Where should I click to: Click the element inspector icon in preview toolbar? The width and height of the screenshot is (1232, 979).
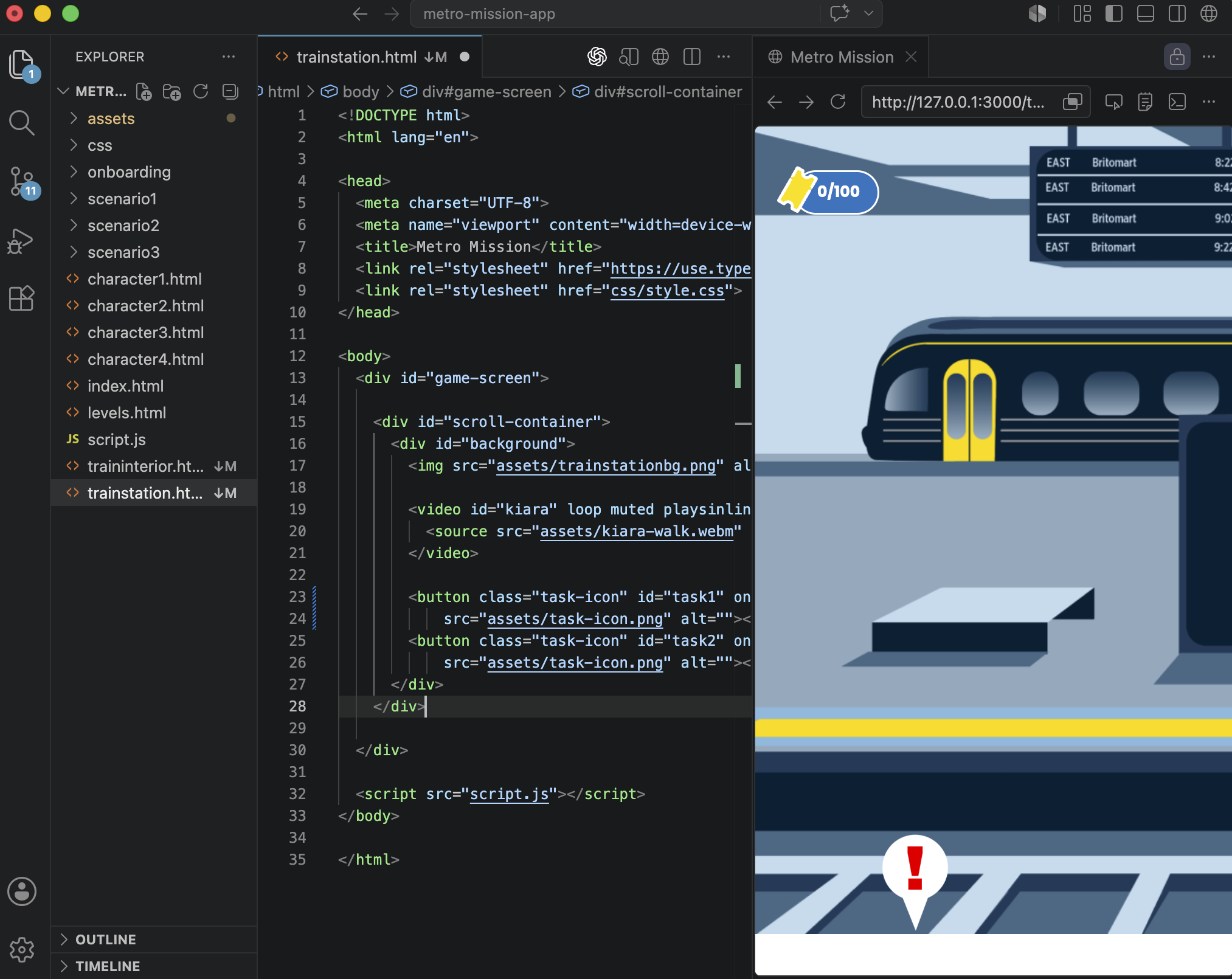1114,102
